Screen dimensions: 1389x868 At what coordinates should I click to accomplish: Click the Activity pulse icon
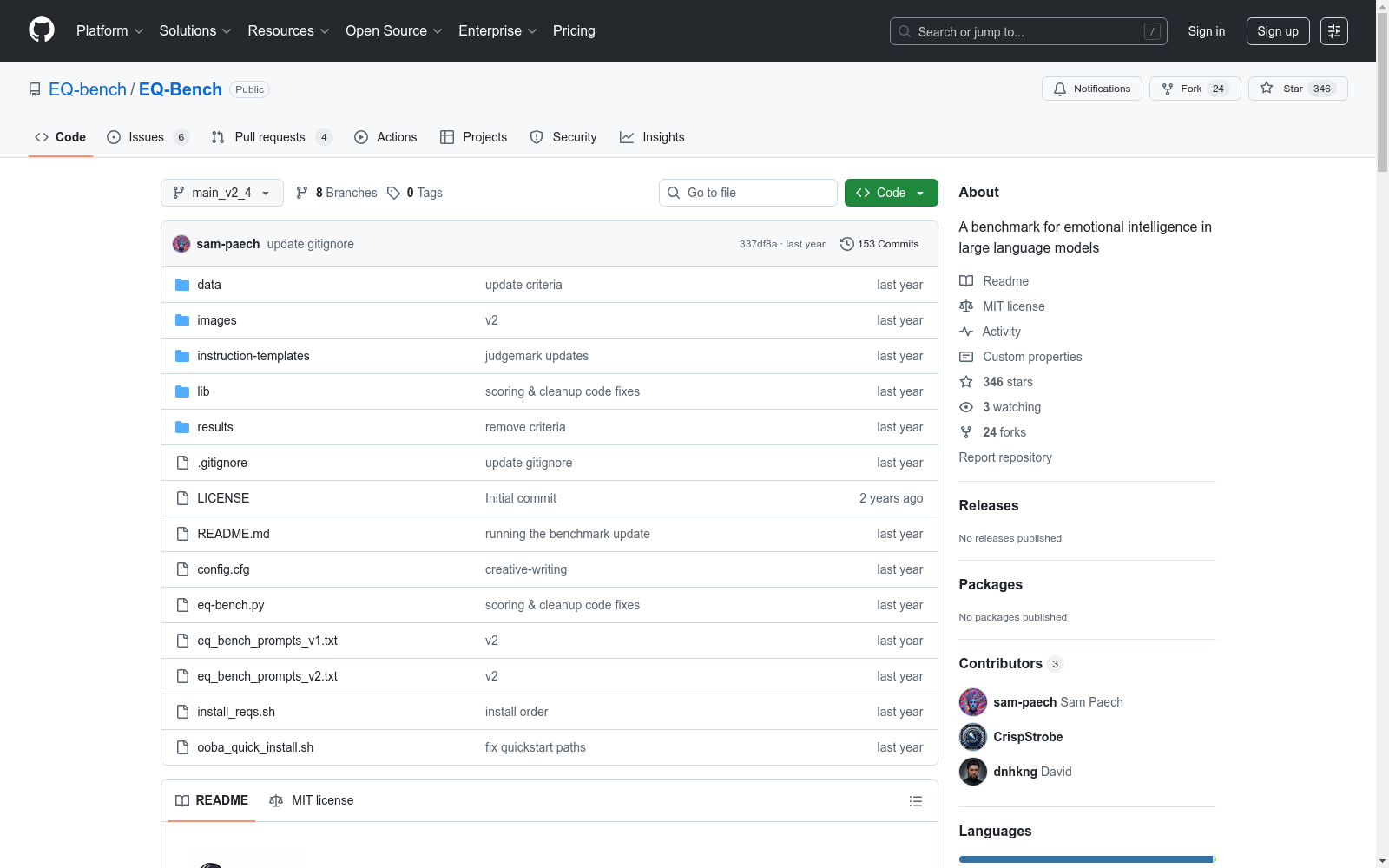pos(966,332)
